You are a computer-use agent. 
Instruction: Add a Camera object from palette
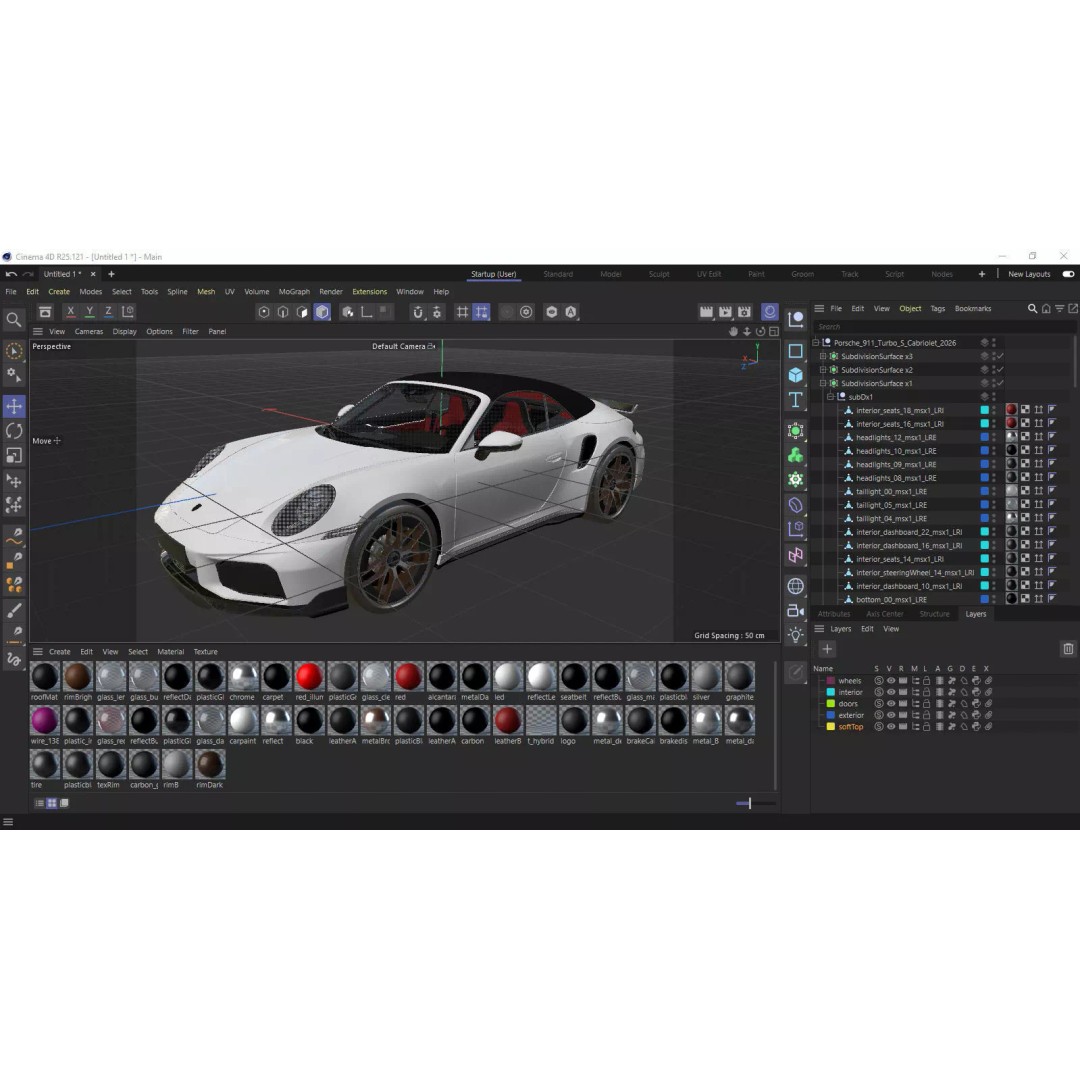tap(796, 610)
